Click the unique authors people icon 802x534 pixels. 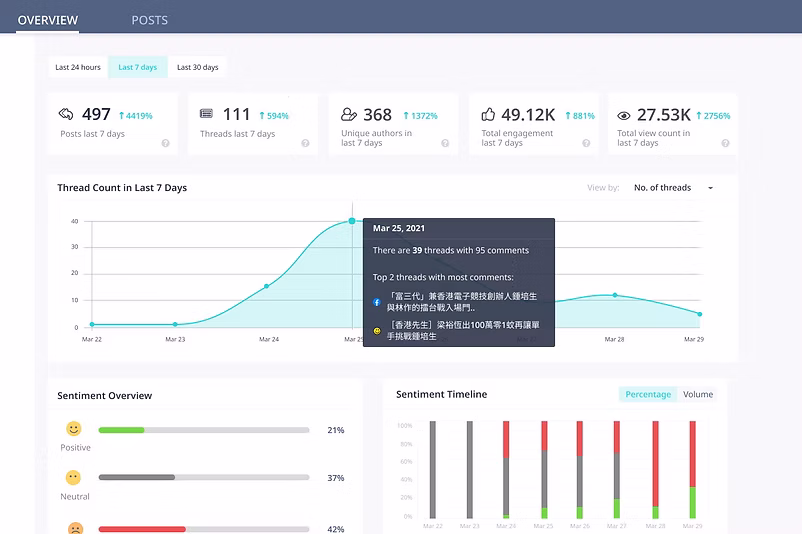(x=348, y=115)
